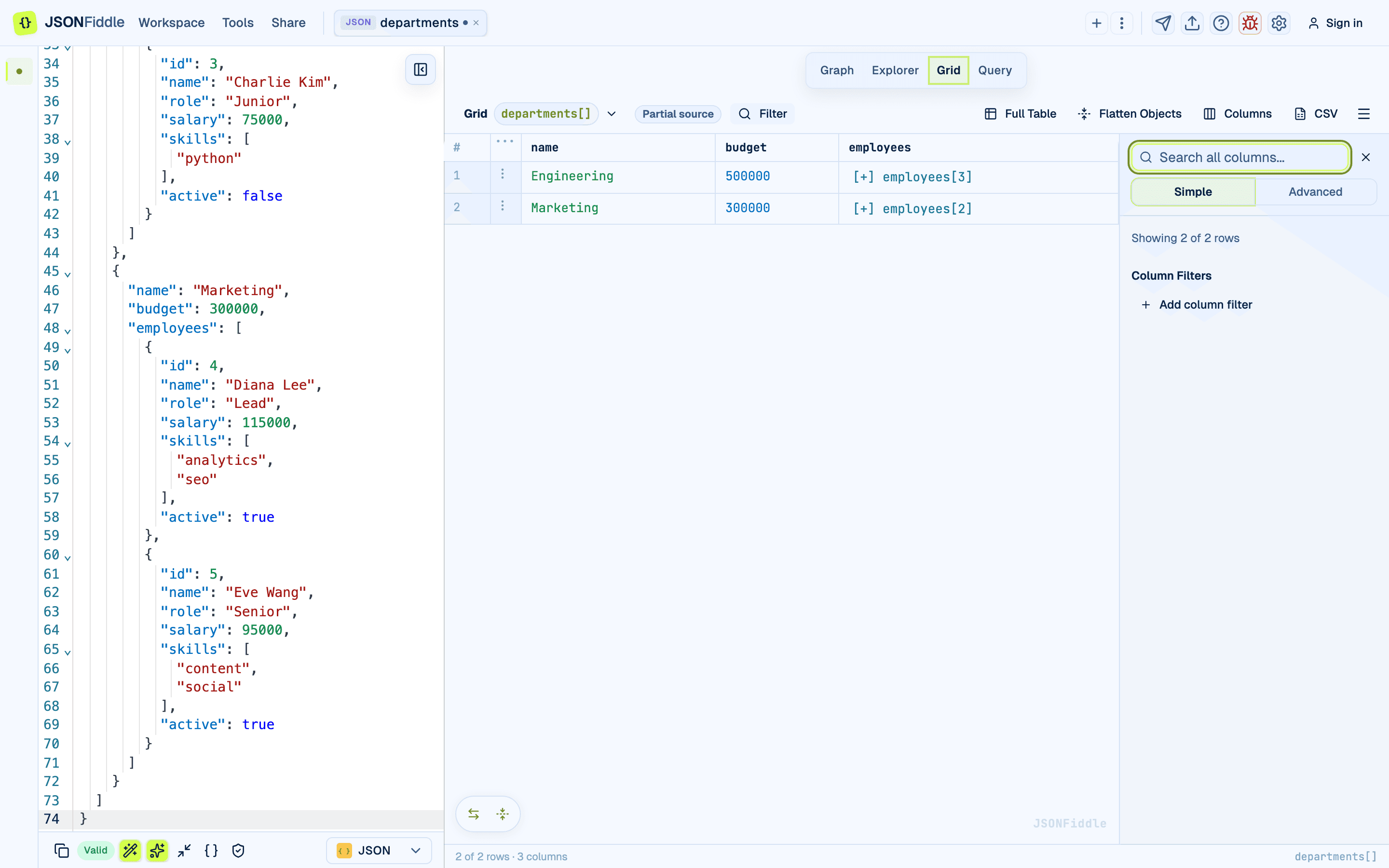1389x868 pixels.
Task: Toggle Flatten Objects in grid toolbar
Action: coord(1130,114)
